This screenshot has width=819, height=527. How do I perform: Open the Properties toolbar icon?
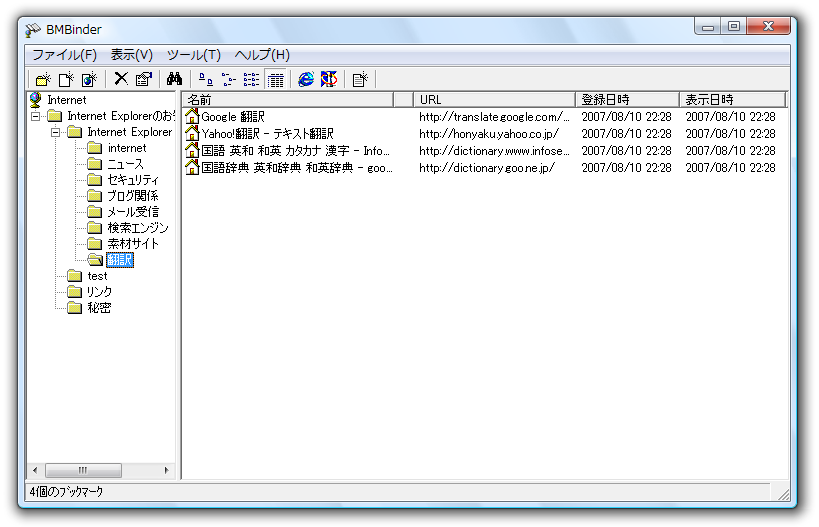point(144,79)
